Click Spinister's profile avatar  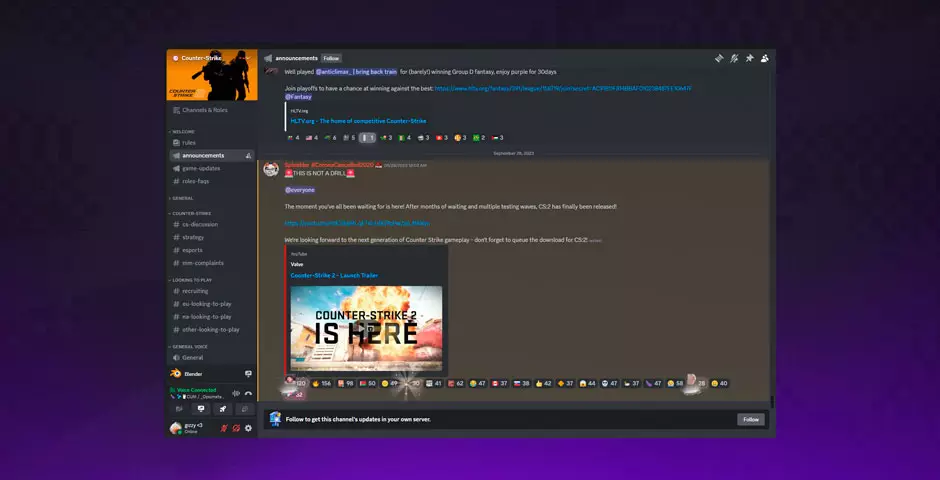tap(271, 169)
